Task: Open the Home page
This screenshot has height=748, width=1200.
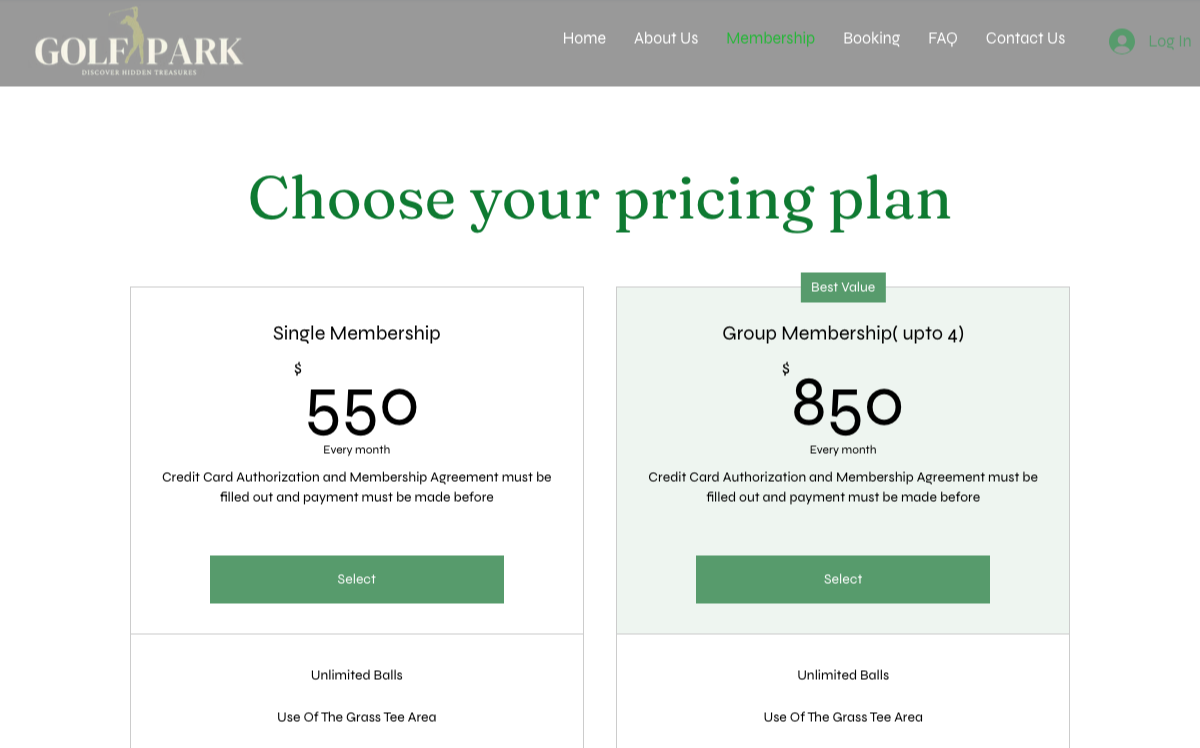Action: click(584, 38)
